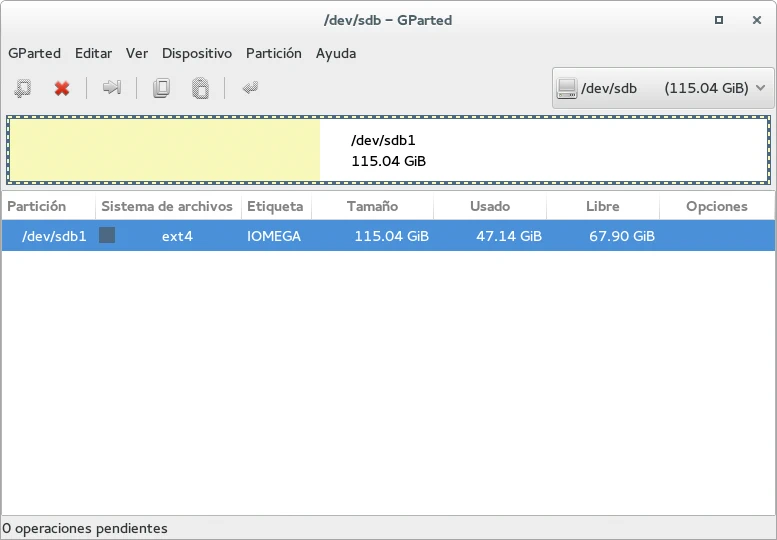The height and width of the screenshot is (540, 777).
Task: Click the disk drive icon in device selector
Action: tap(567, 88)
